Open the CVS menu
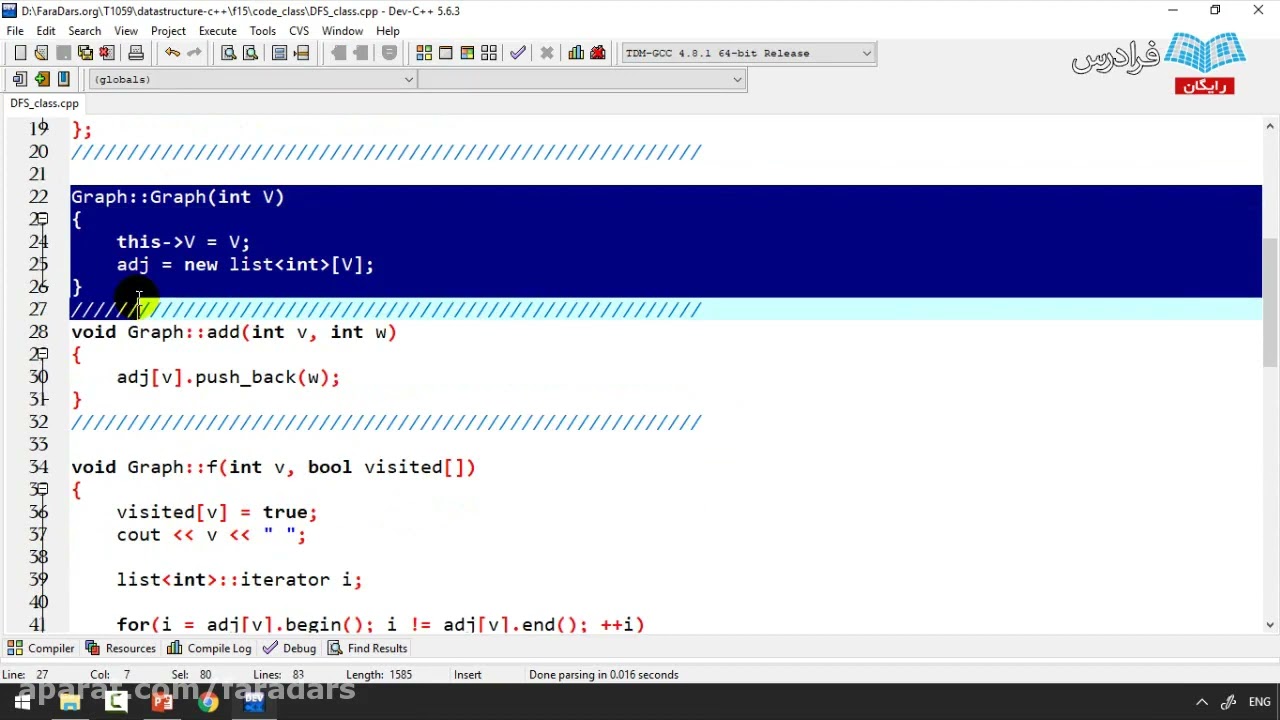 coord(299,31)
